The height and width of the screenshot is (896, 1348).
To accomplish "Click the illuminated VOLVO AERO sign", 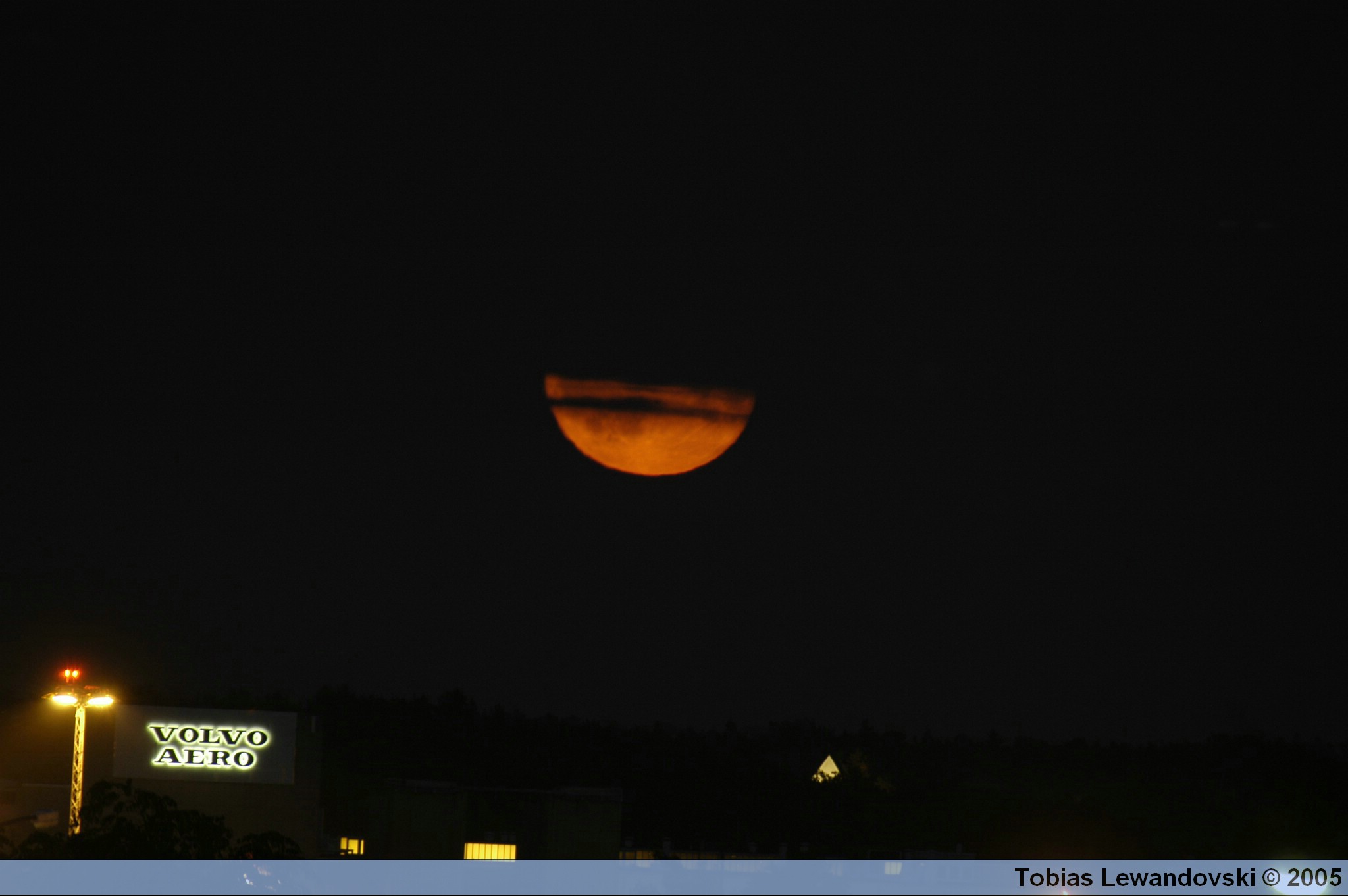I will (x=208, y=746).
